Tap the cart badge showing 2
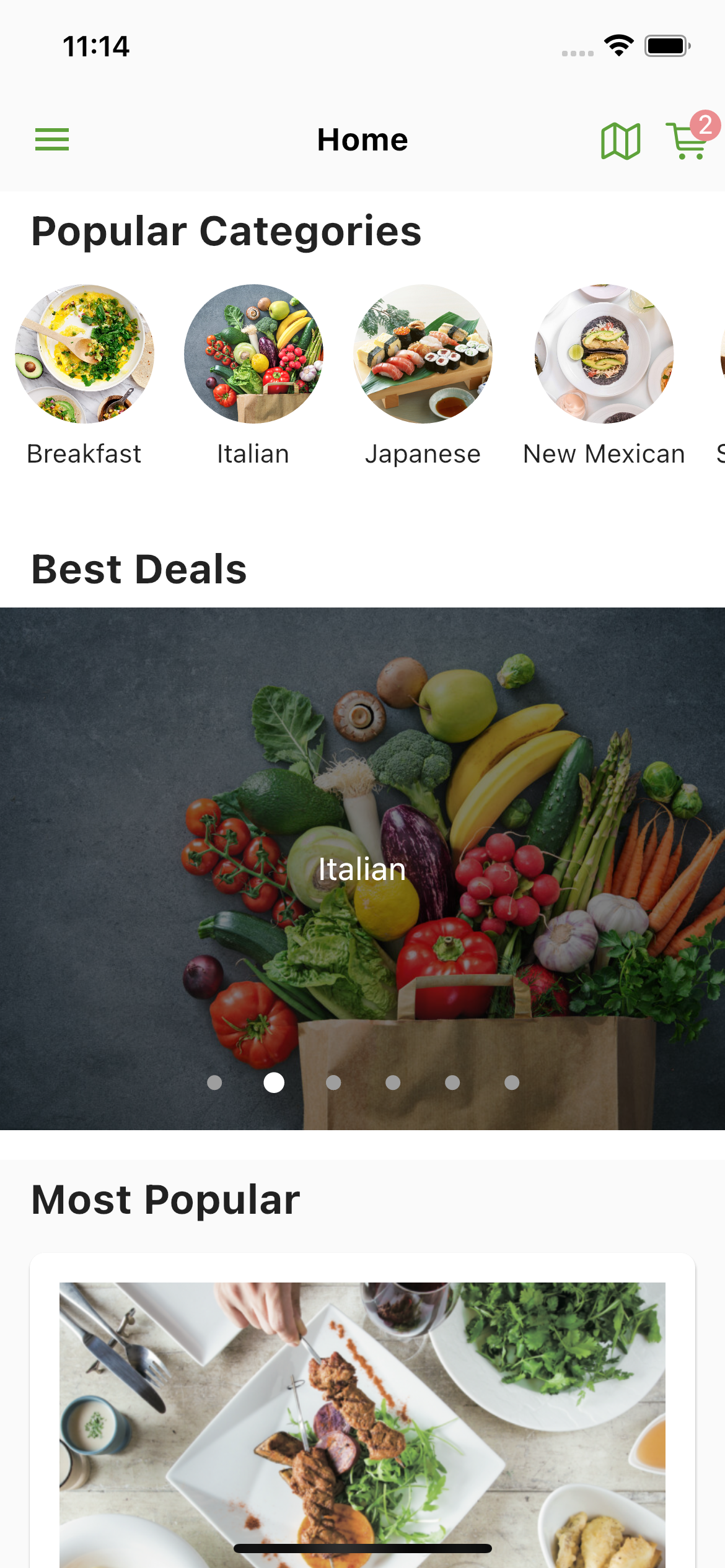The height and width of the screenshot is (1568, 725). [705, 126]
